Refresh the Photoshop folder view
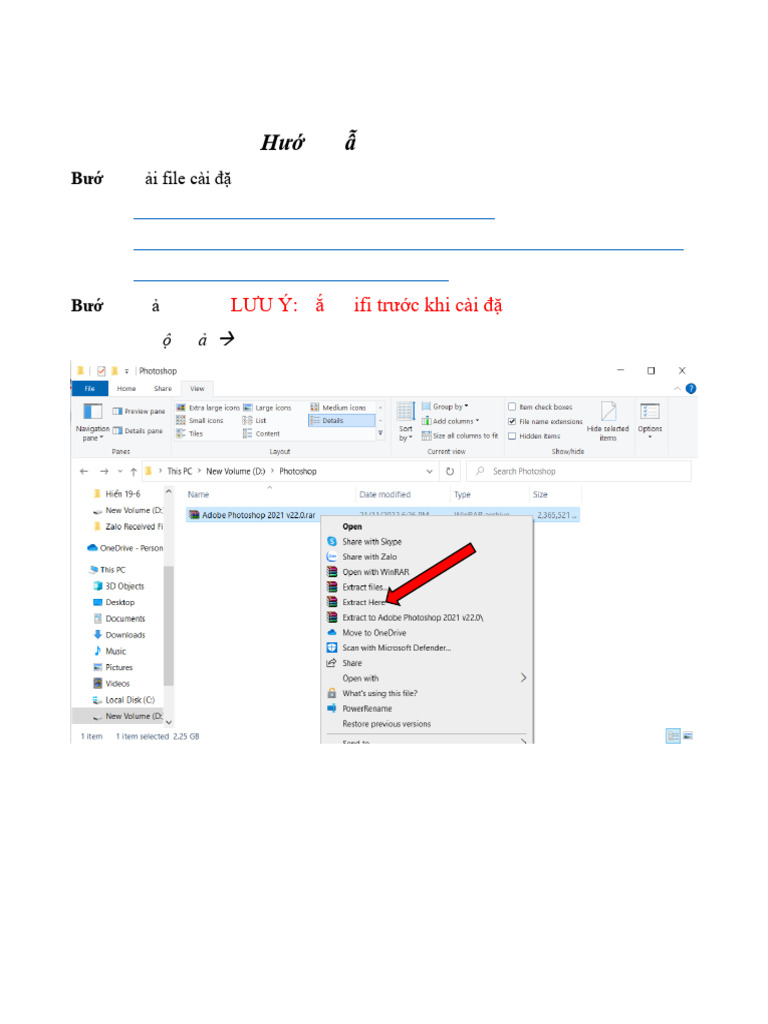 450,472
